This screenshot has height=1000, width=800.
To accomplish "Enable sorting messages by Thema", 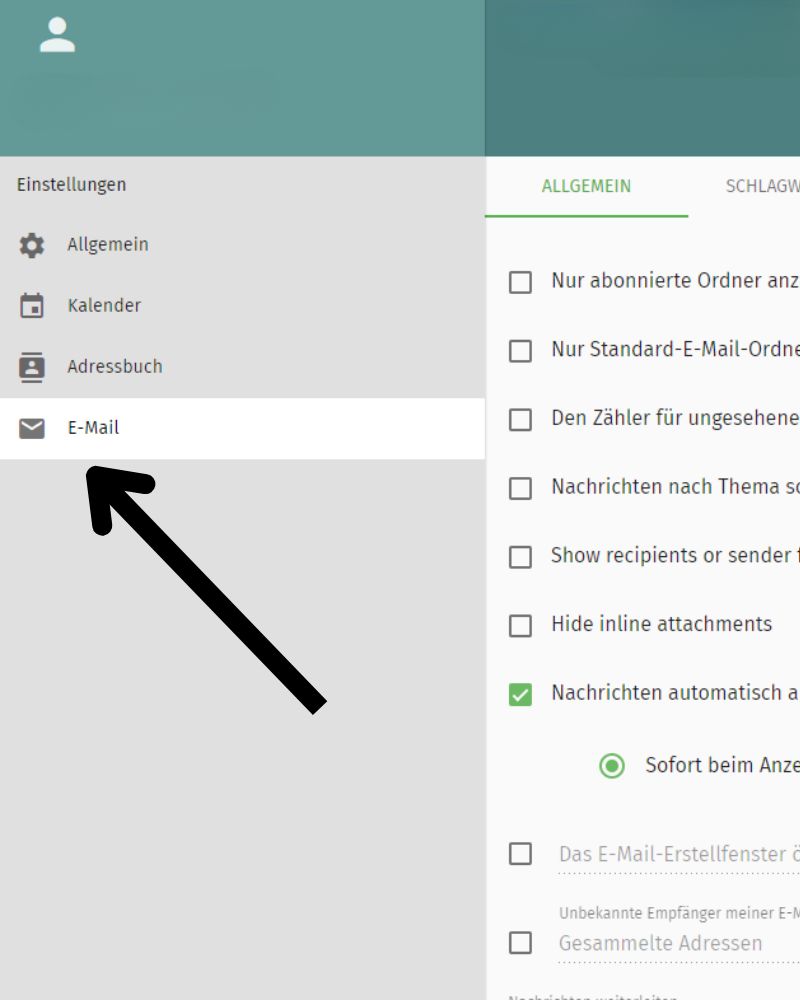I will coord(520,488).
